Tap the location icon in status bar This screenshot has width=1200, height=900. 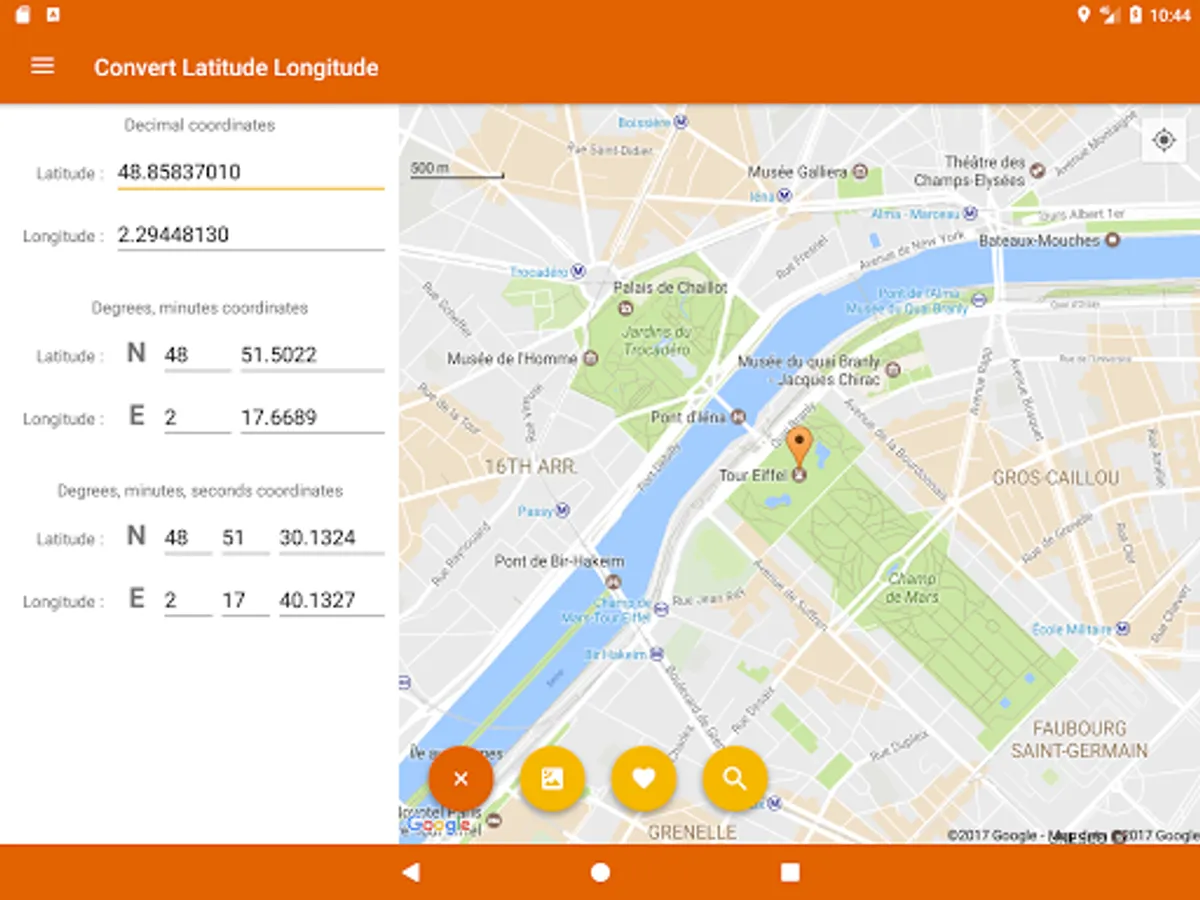(x=1084, y=15)
